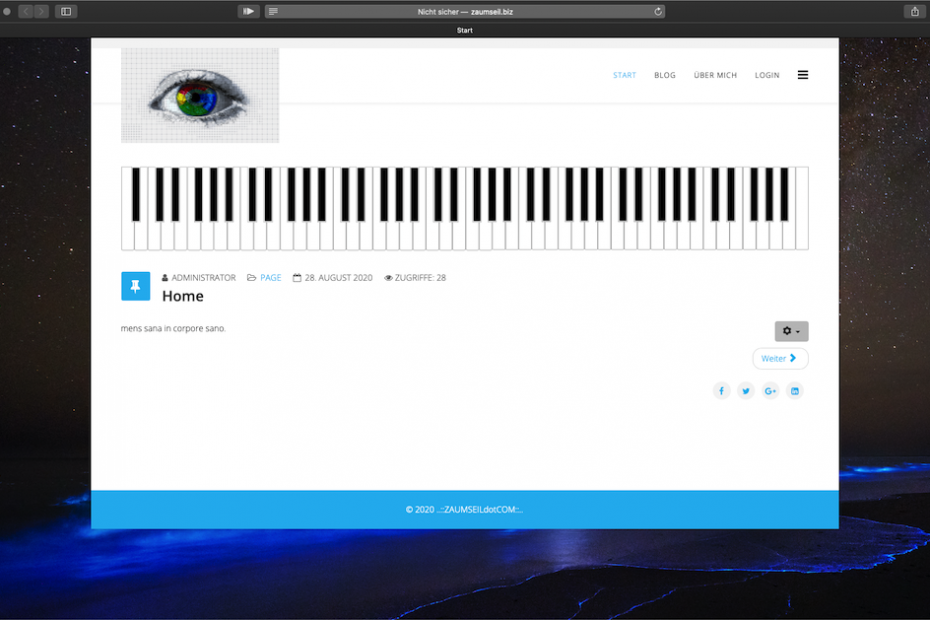Open the Reader view icon in address bar
The width and height of the screenshot is (930, 620).
coord(274,11)
